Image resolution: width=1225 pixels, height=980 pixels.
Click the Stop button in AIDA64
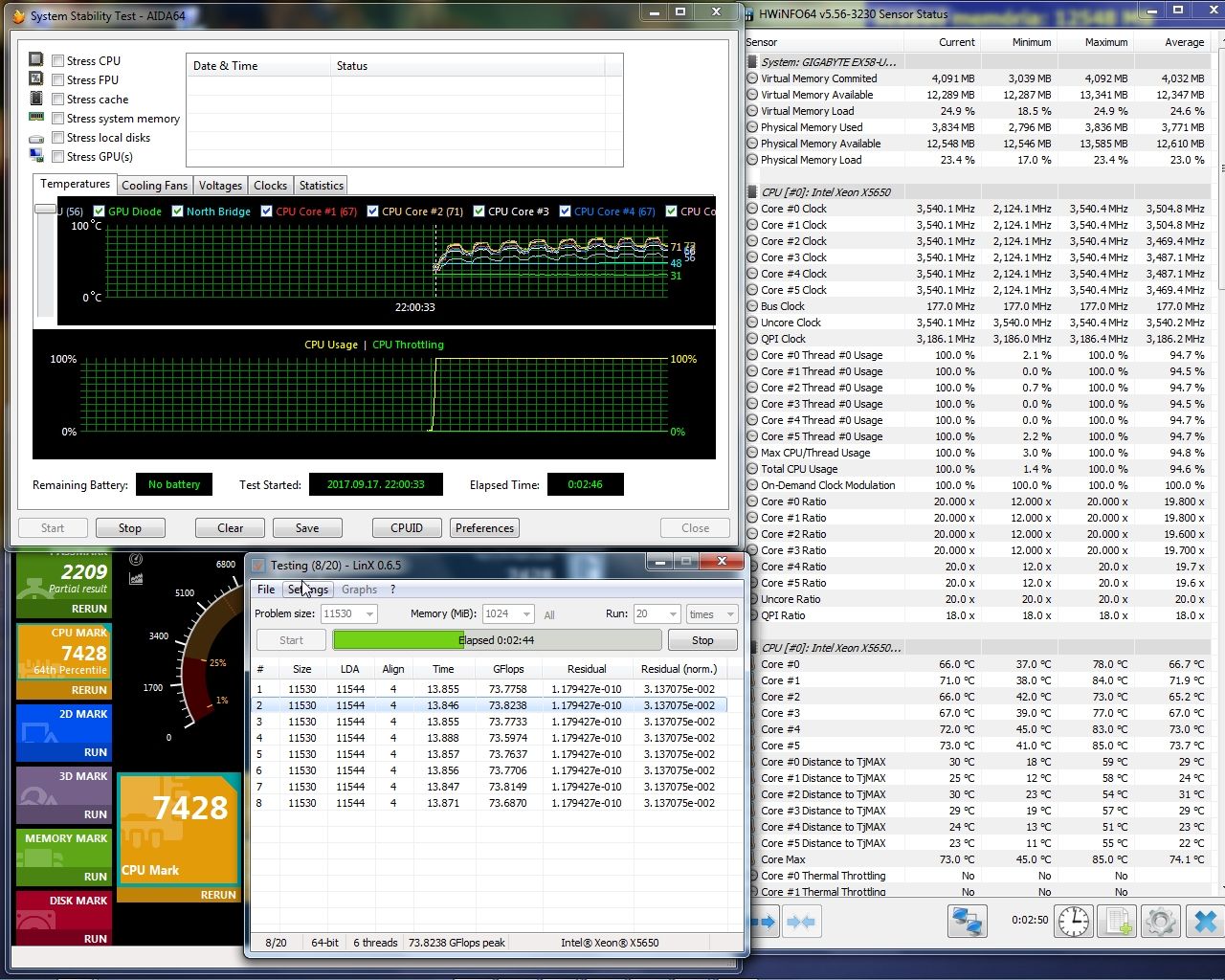(x=130, y=528)
